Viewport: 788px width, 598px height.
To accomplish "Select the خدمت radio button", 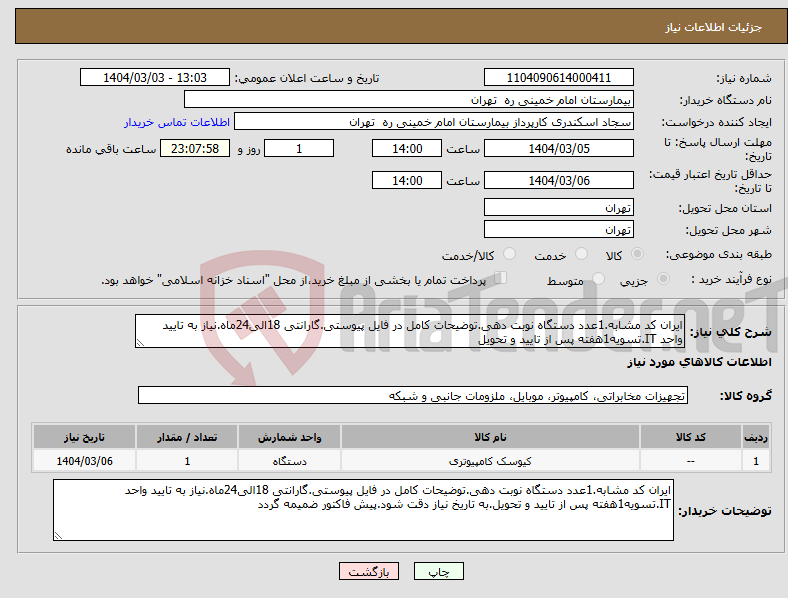I will pyautogui.click(x=581, y=254).
